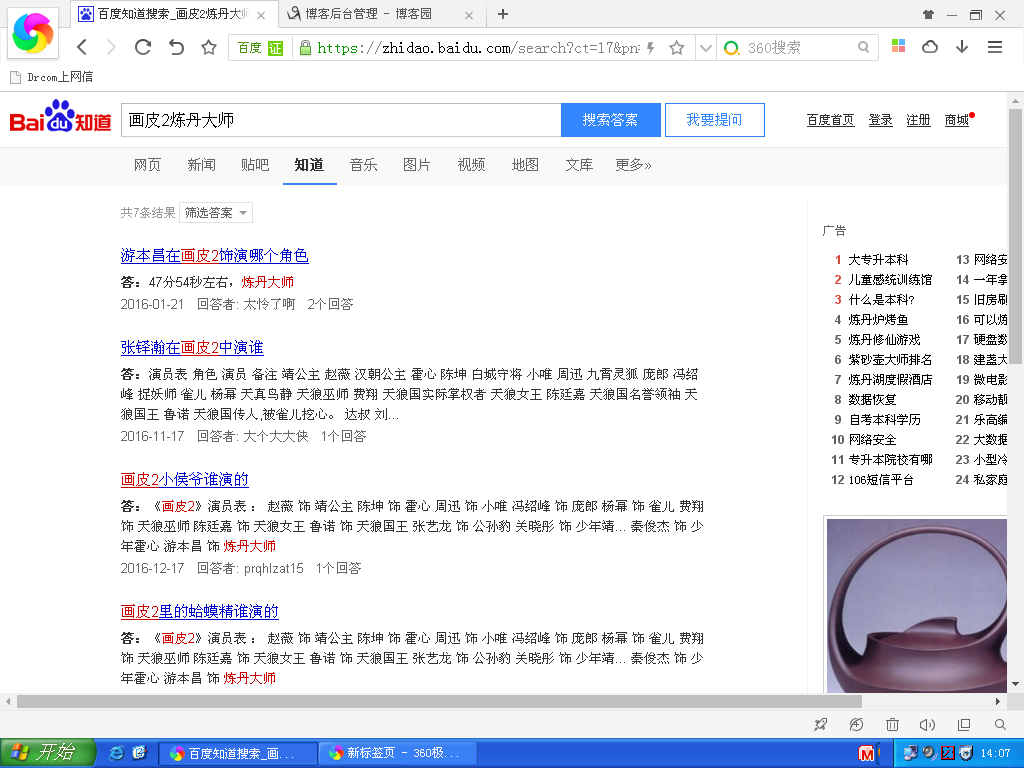Open address bar dropdown arrow
Screen dimensions: 1024x768
pyautogui.click(x=705, y=48)
